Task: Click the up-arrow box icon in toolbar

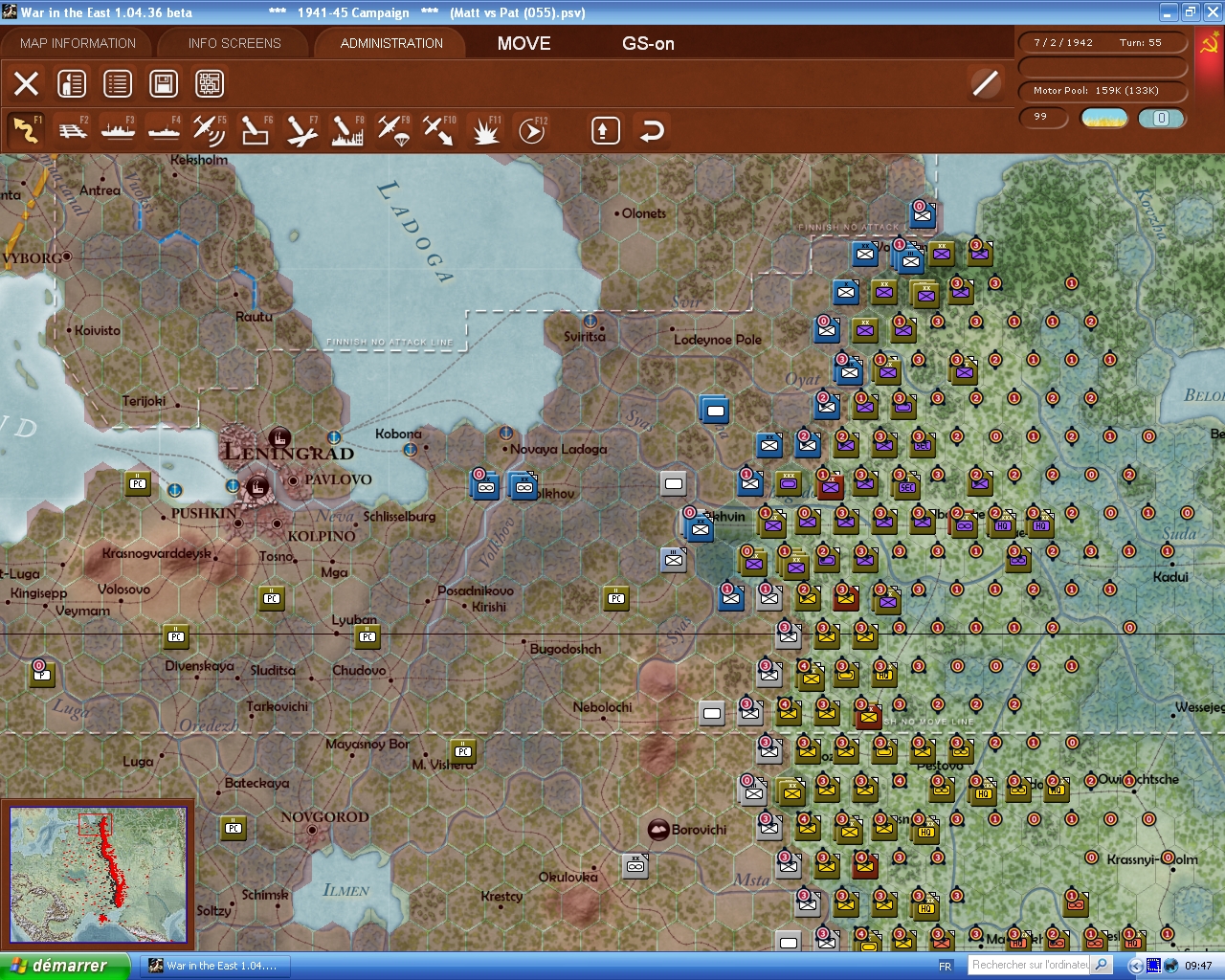Action: pyautogui.click(x=605, y=130)
